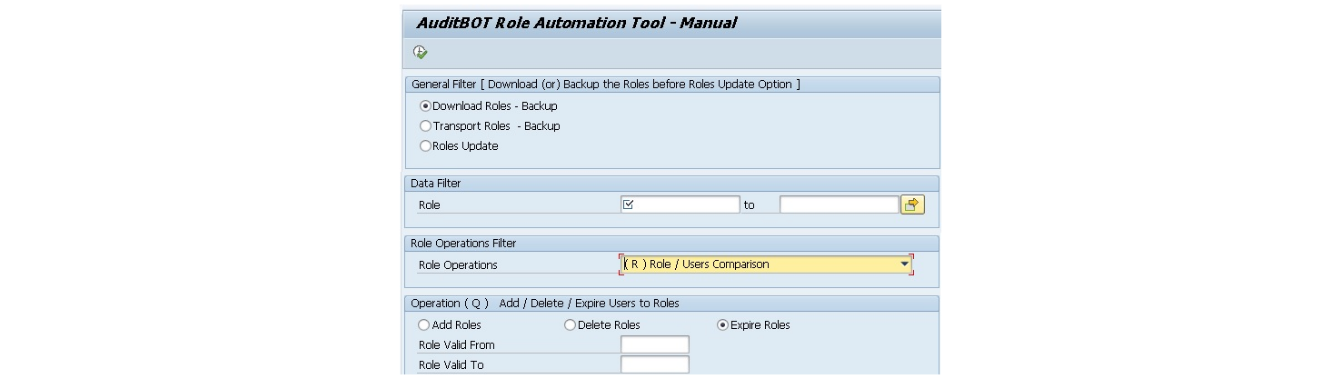This screenshot has width=1341, height=379.
Task: Choose Expire Roles radio button
Action: coord(723,325)
